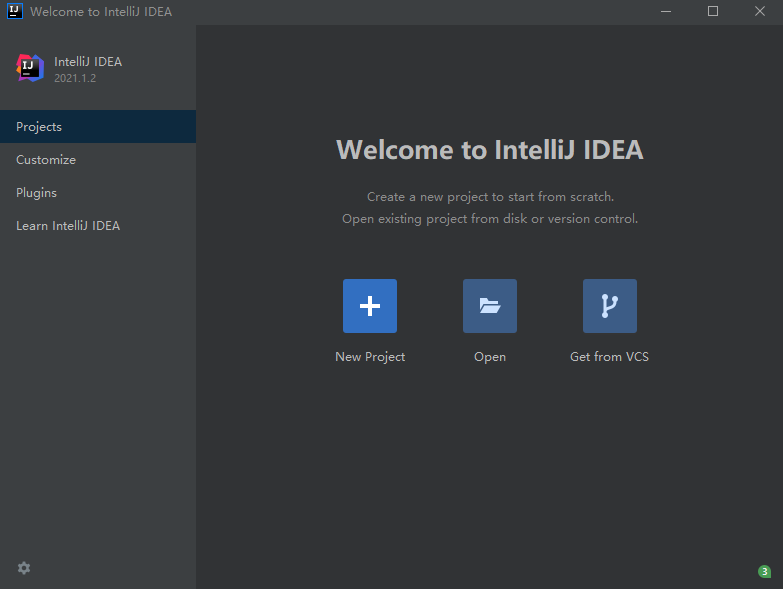This screenshot has height=589, width=783.
Task: Switch to the Customize tab
Action: point(98,160)
